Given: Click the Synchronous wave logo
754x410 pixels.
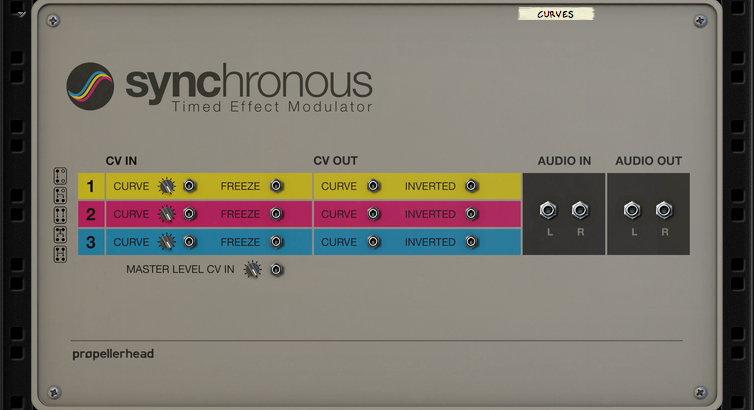Looking at the screenshot, I should [x=90, y=86].
